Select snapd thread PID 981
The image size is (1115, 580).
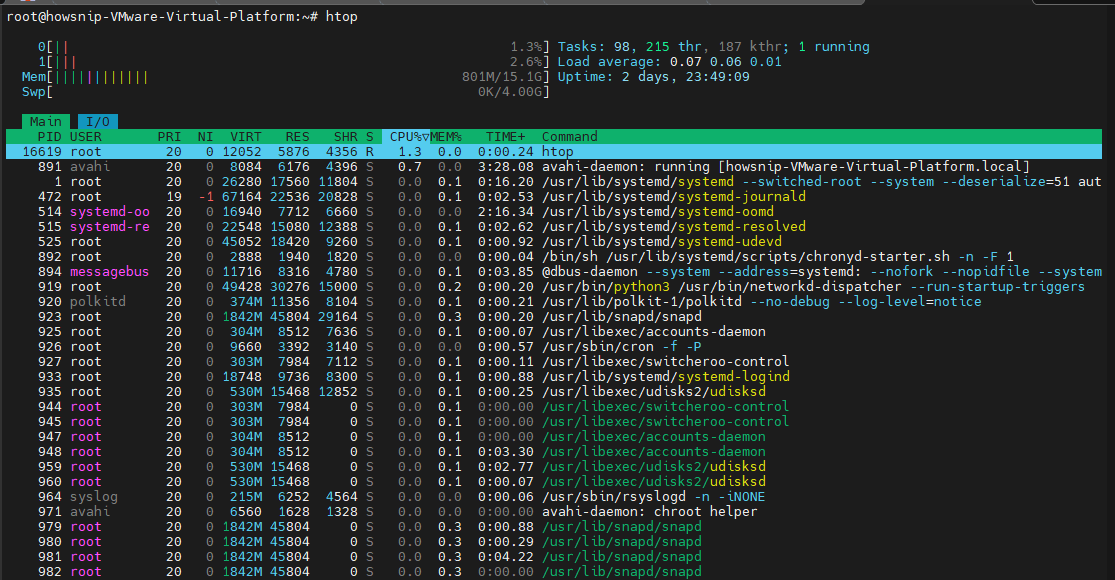554,557
